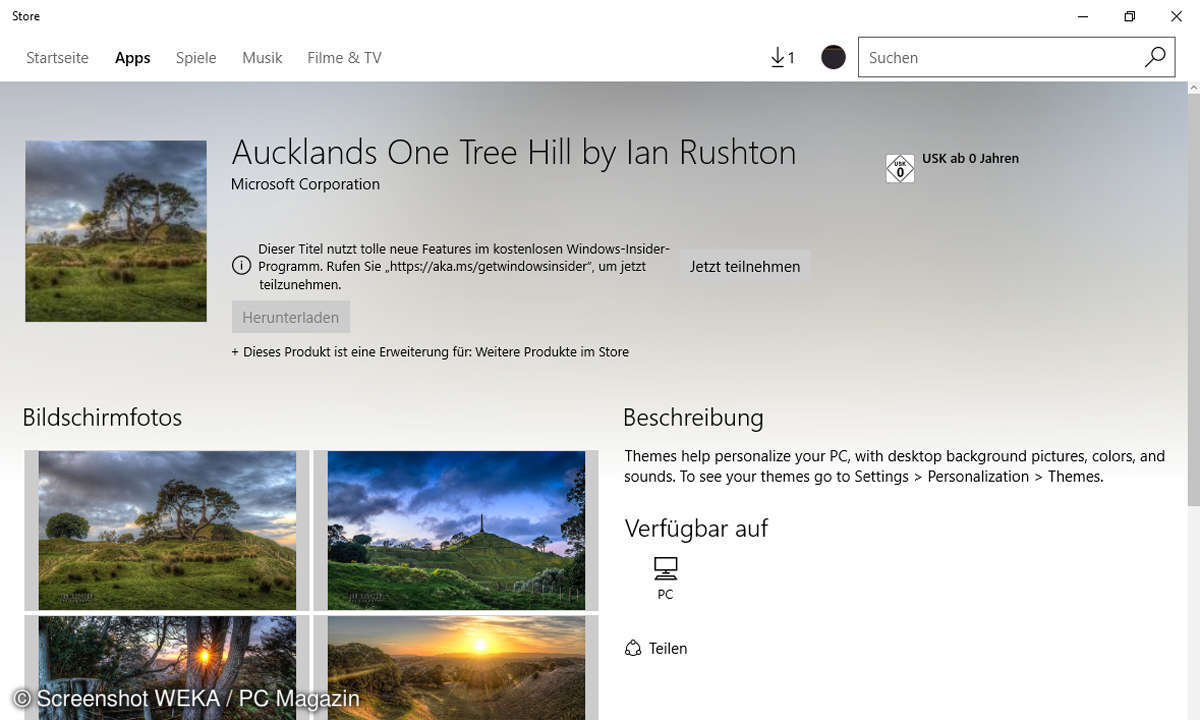Click the PC device icon

(665, 569)
